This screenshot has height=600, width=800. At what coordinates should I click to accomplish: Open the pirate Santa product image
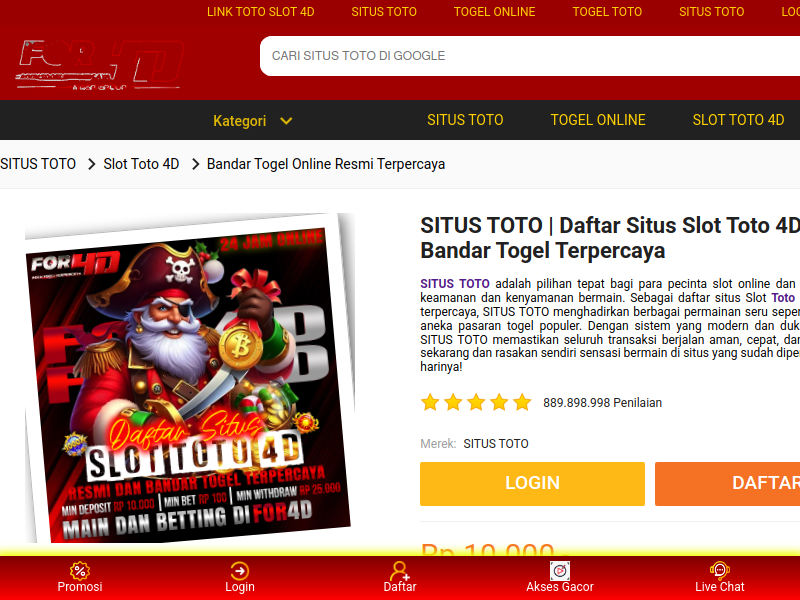[189, 379]
